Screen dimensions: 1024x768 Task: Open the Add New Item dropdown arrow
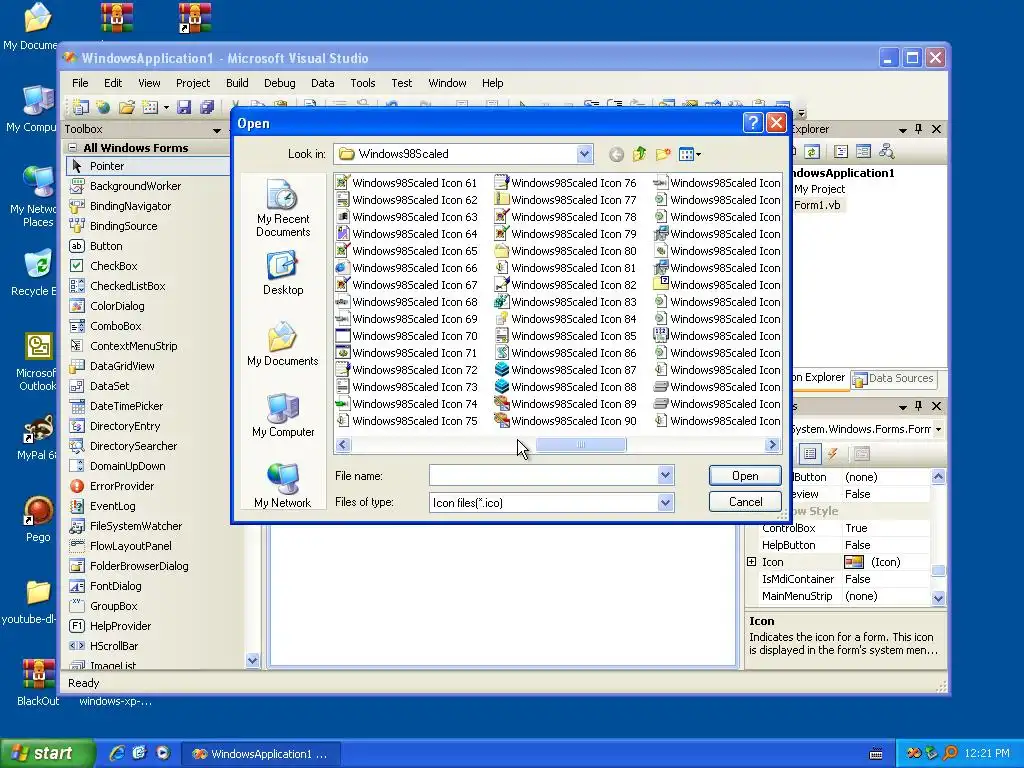click(167, 107)
